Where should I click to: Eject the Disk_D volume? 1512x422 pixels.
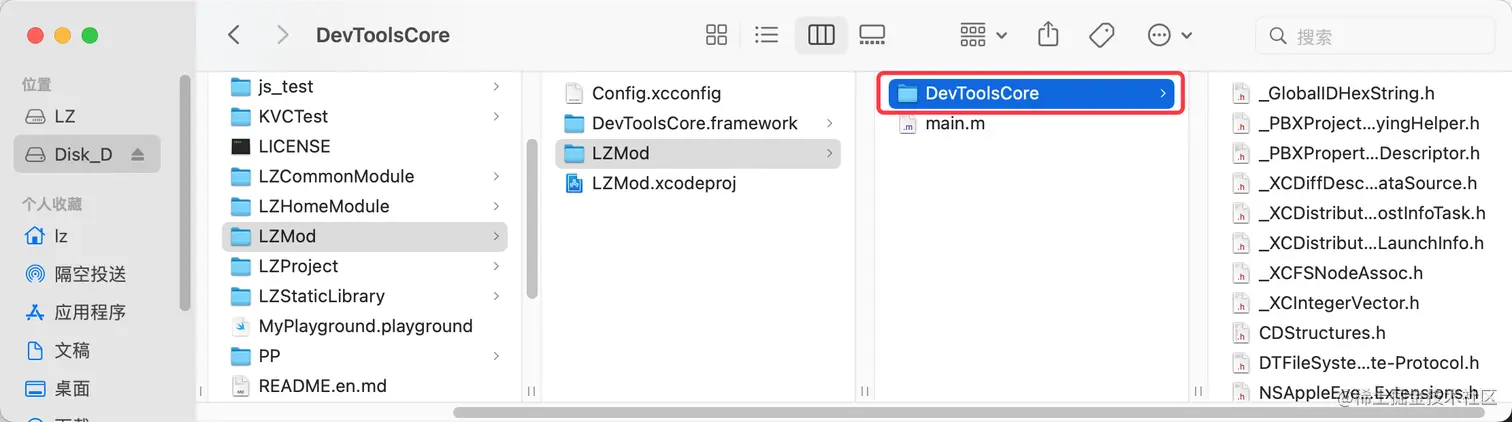[x=138, y=155]
